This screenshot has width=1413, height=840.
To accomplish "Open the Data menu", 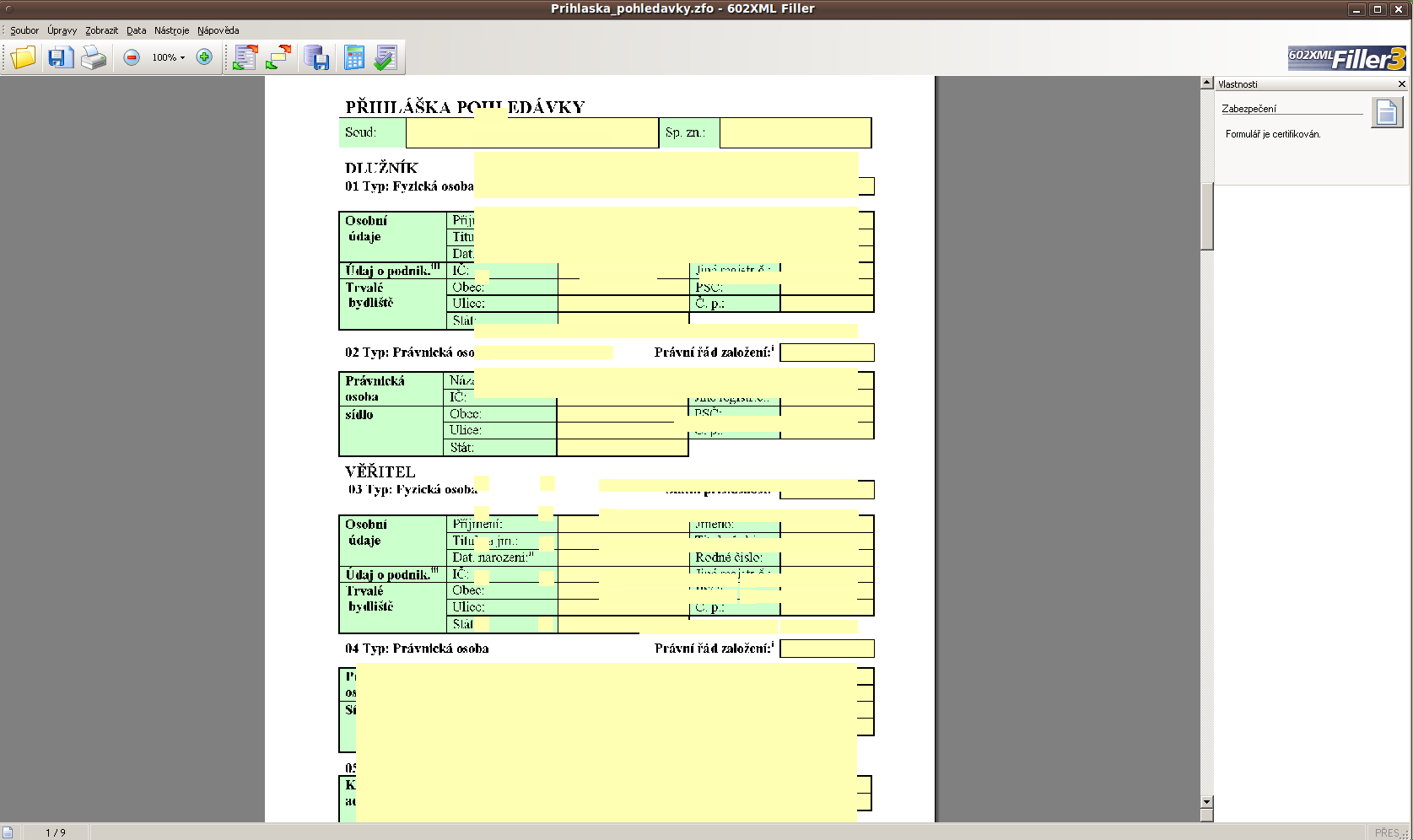I will (136, 30).
